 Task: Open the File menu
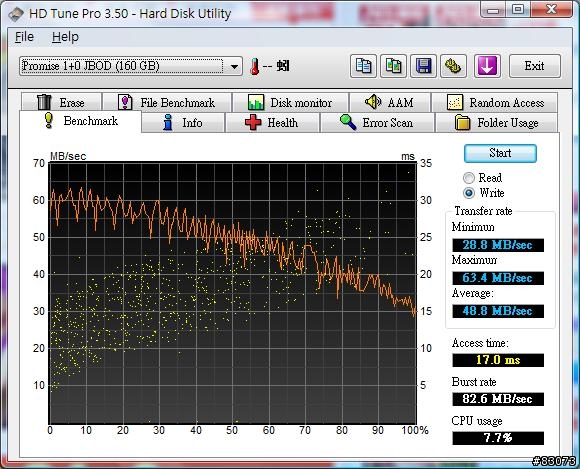[x=24, y=37]
